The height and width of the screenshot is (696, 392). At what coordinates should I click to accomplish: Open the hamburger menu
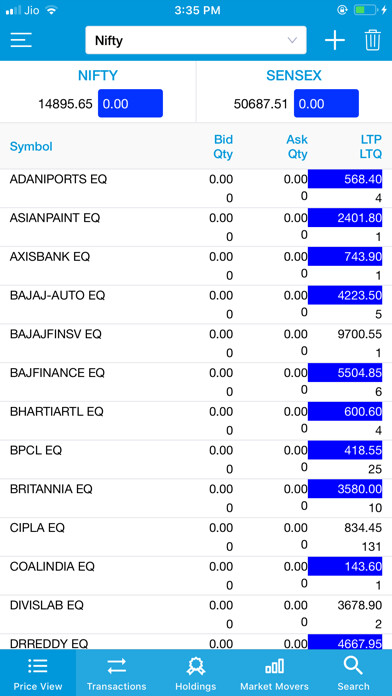21,40
